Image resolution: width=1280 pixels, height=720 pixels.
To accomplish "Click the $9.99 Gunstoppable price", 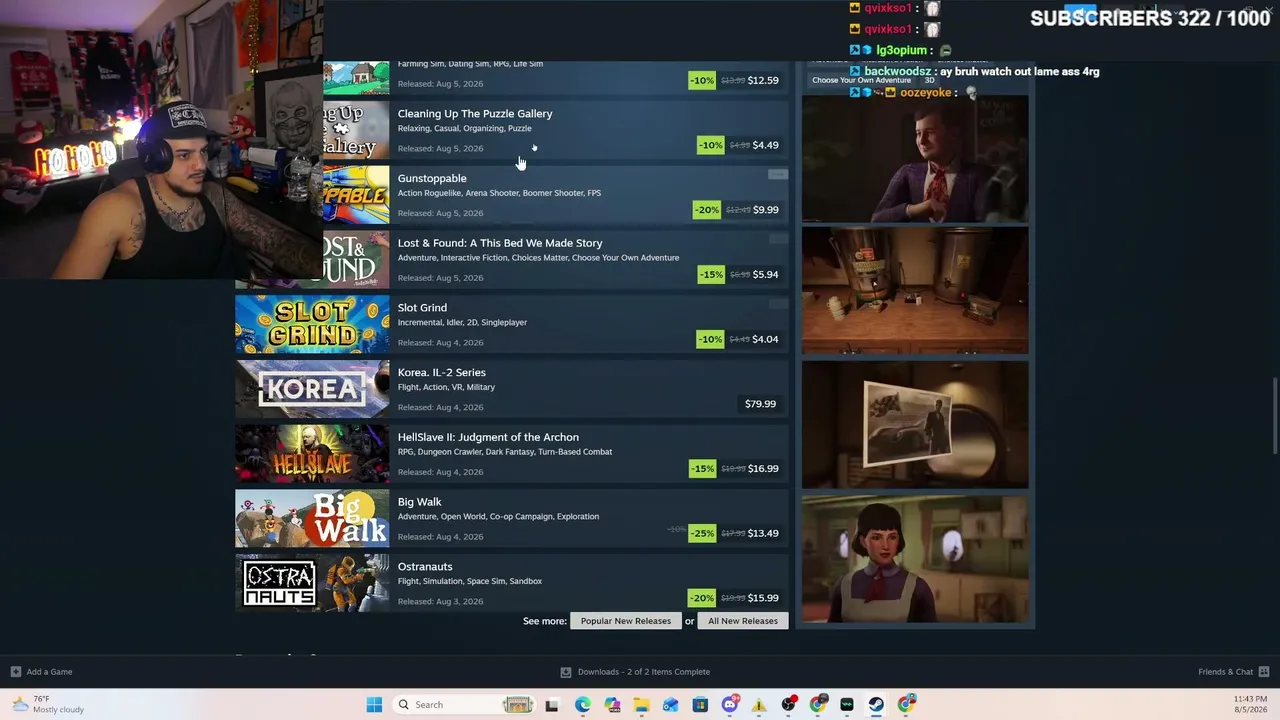I will [x=766, y=210].
